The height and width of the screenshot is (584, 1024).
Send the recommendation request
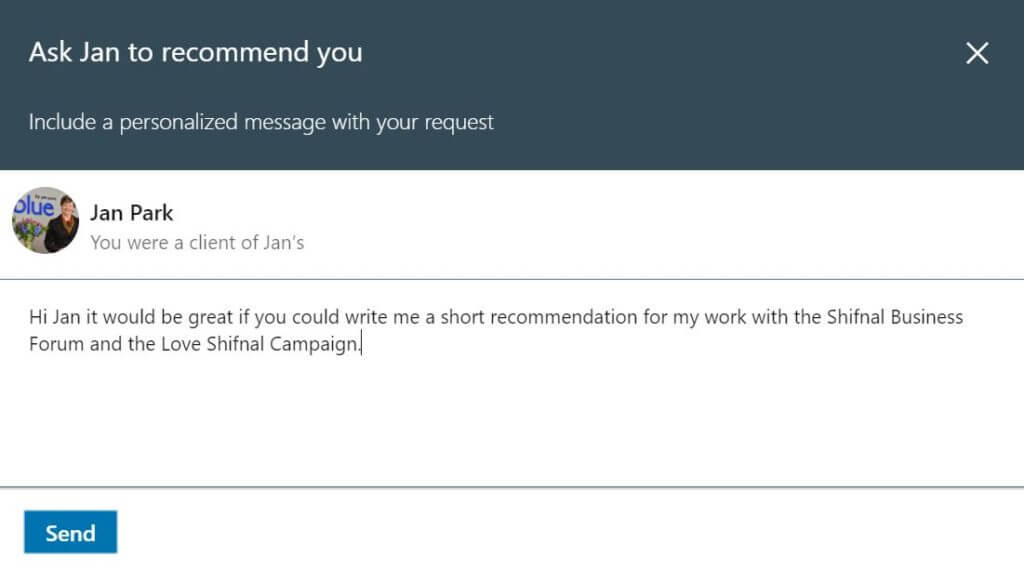coord(70,533)
